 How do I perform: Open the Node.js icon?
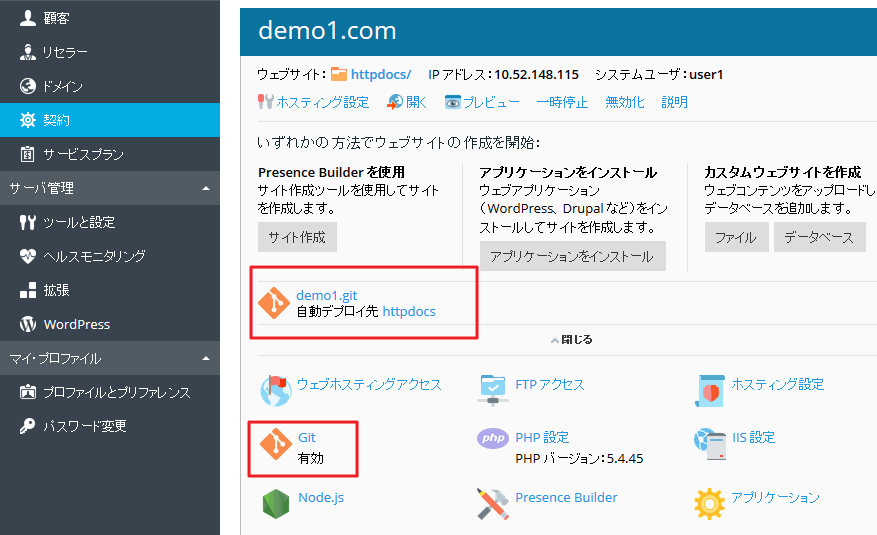point(275,503)
